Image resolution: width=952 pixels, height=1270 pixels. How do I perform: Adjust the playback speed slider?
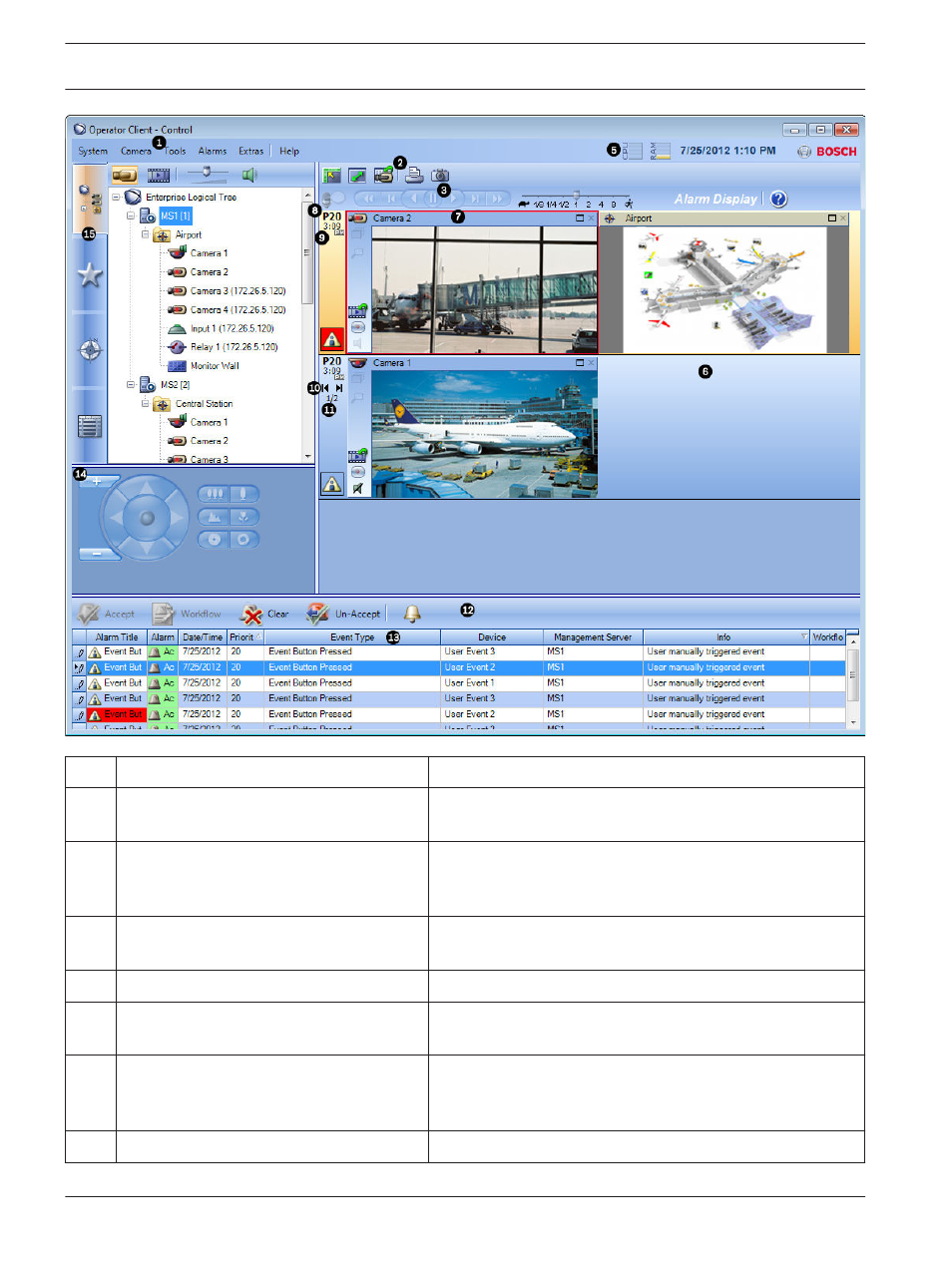576,196
